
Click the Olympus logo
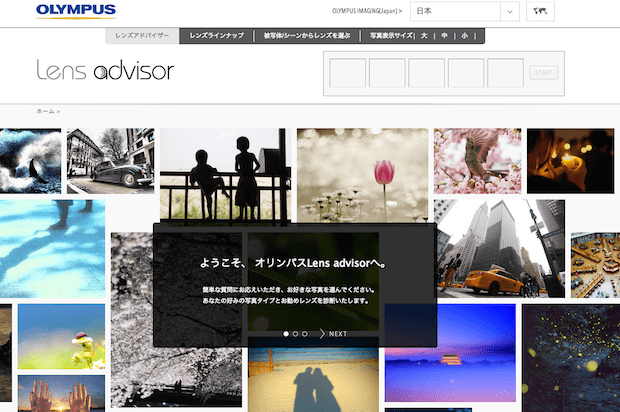coord(75,12)
